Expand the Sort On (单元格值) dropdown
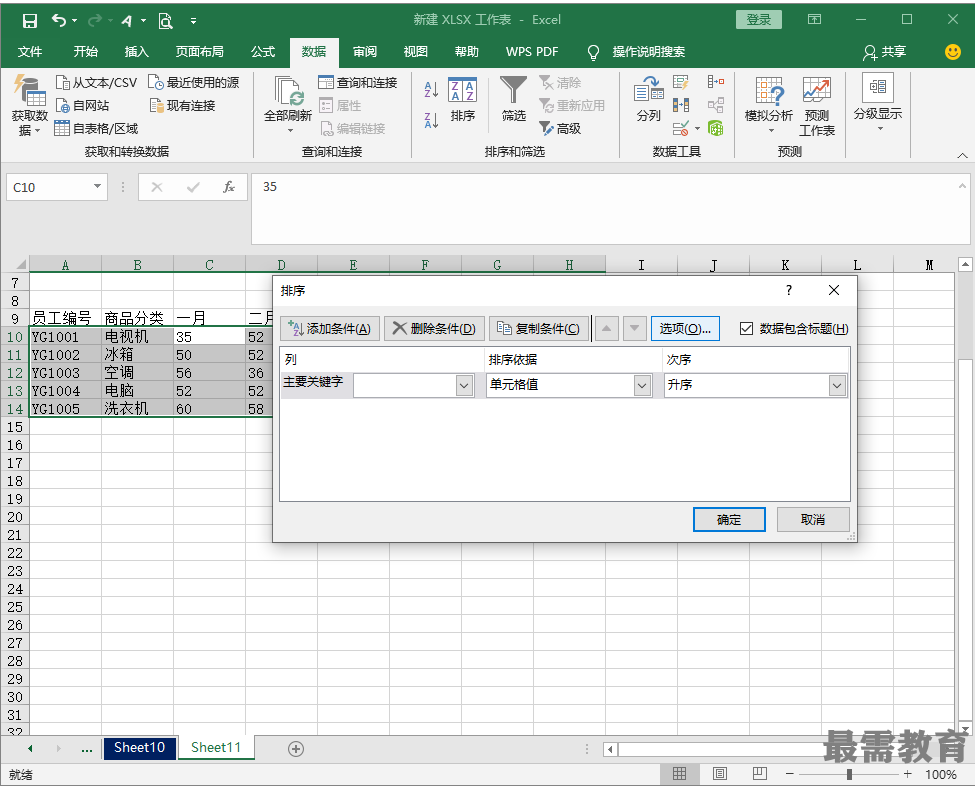This screenshot has width=975, height=786. point(642,386)
